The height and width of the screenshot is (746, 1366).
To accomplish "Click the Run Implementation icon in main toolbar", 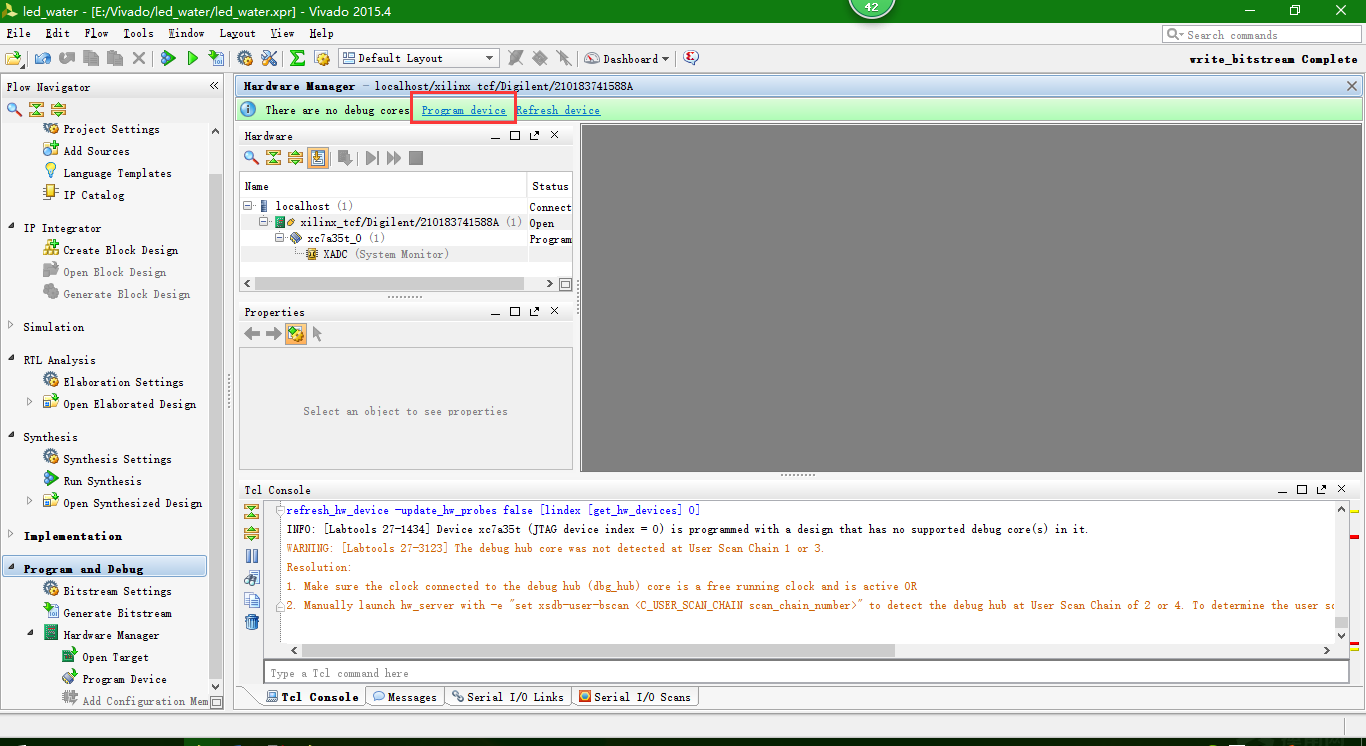I will (192, 59).
